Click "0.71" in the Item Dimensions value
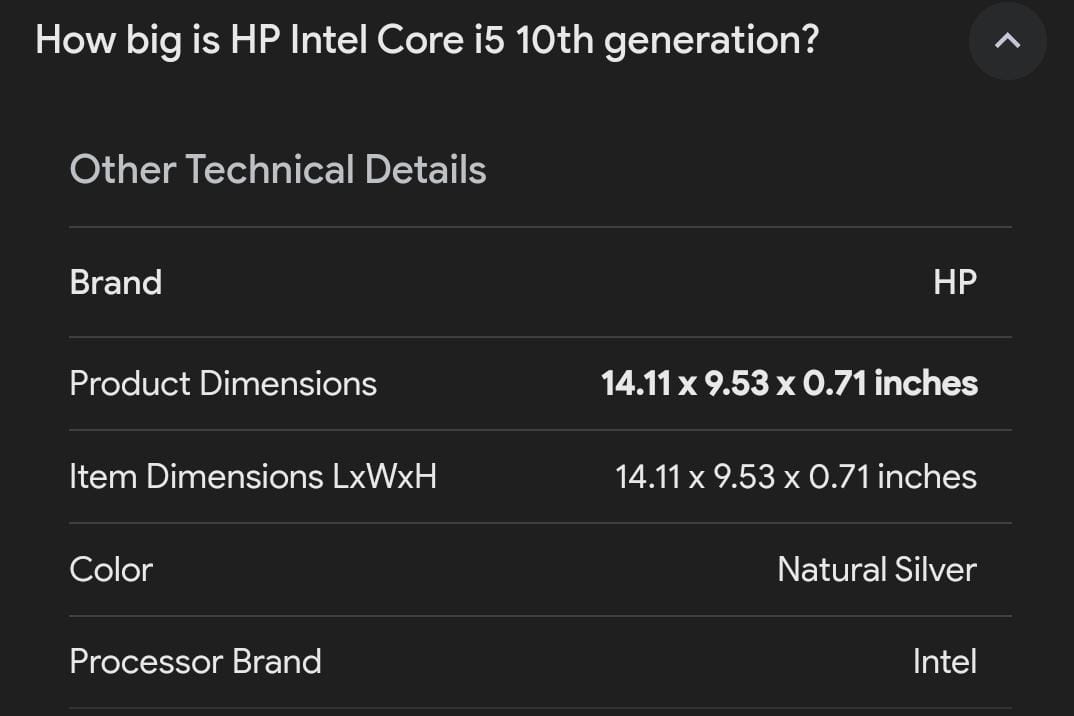Viewport: 1074px width, 716px height. 838,477
